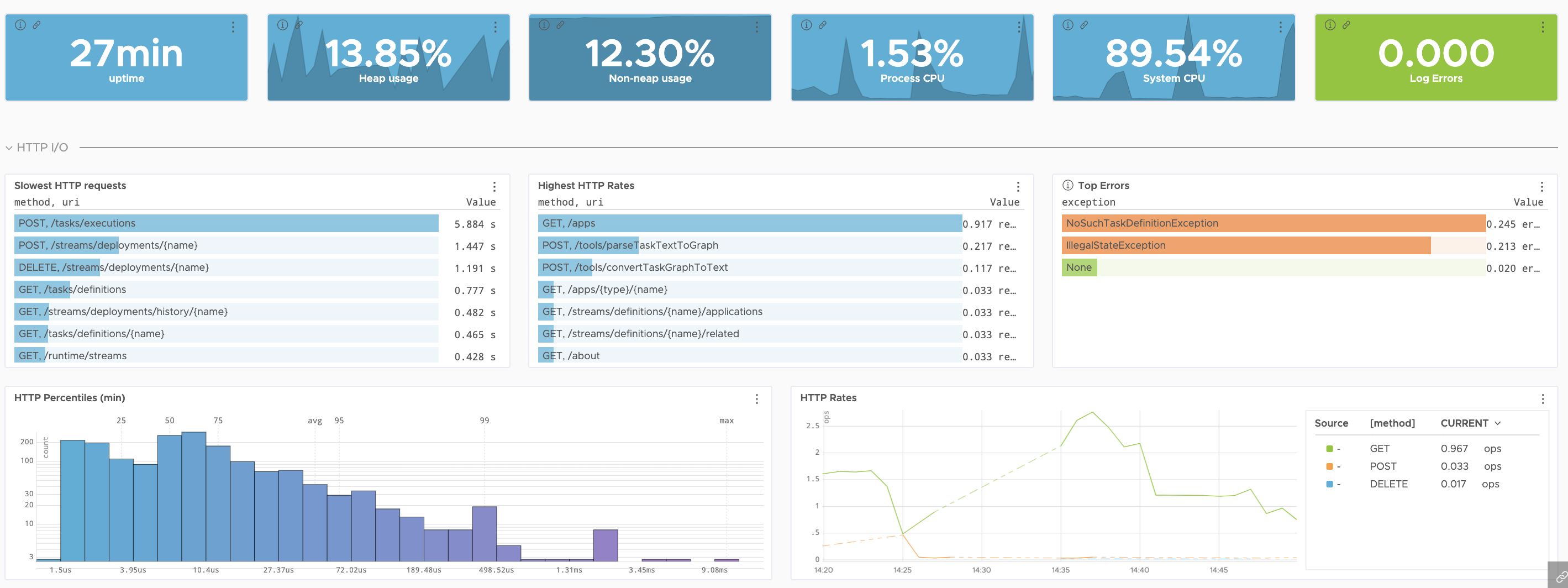Open the kebab menu on uptime card
The image size is (1568, 588).
(x=233, y=27)
